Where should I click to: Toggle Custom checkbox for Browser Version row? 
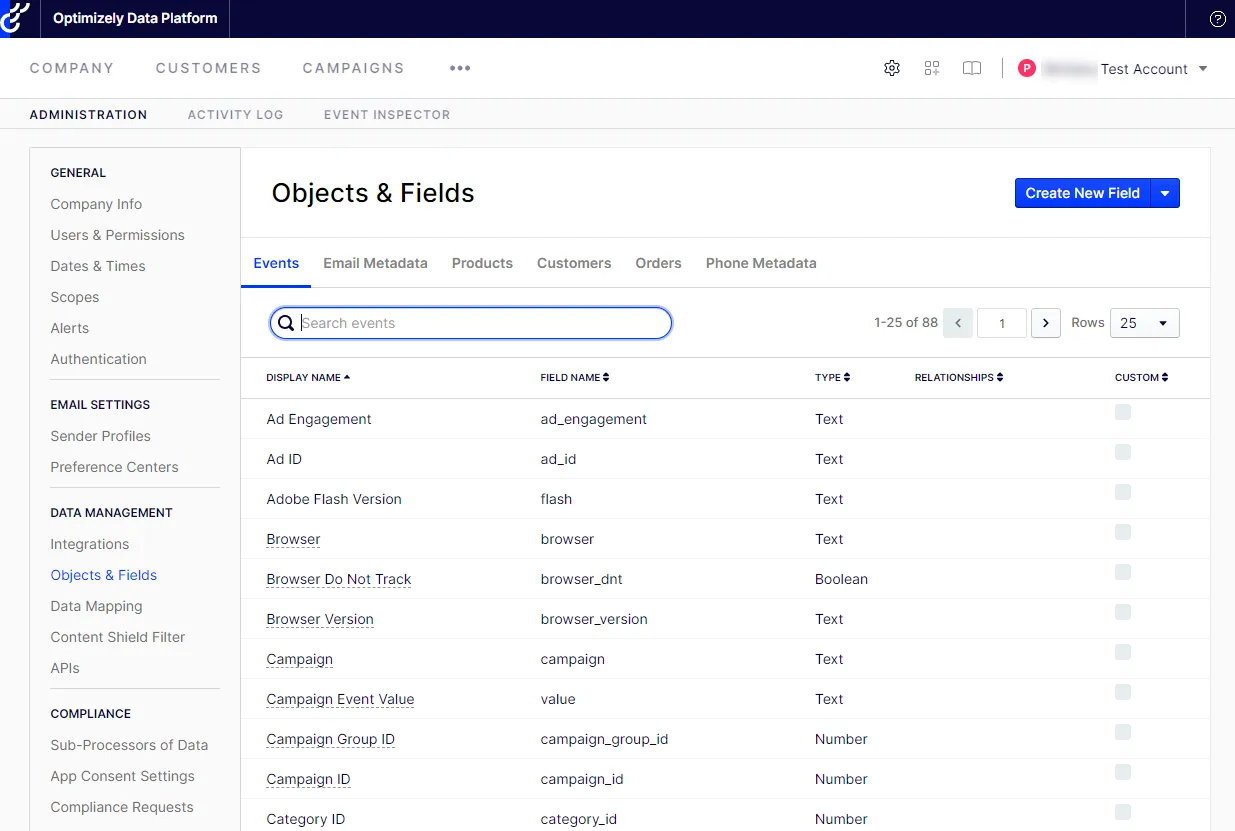coord(1123,612)
